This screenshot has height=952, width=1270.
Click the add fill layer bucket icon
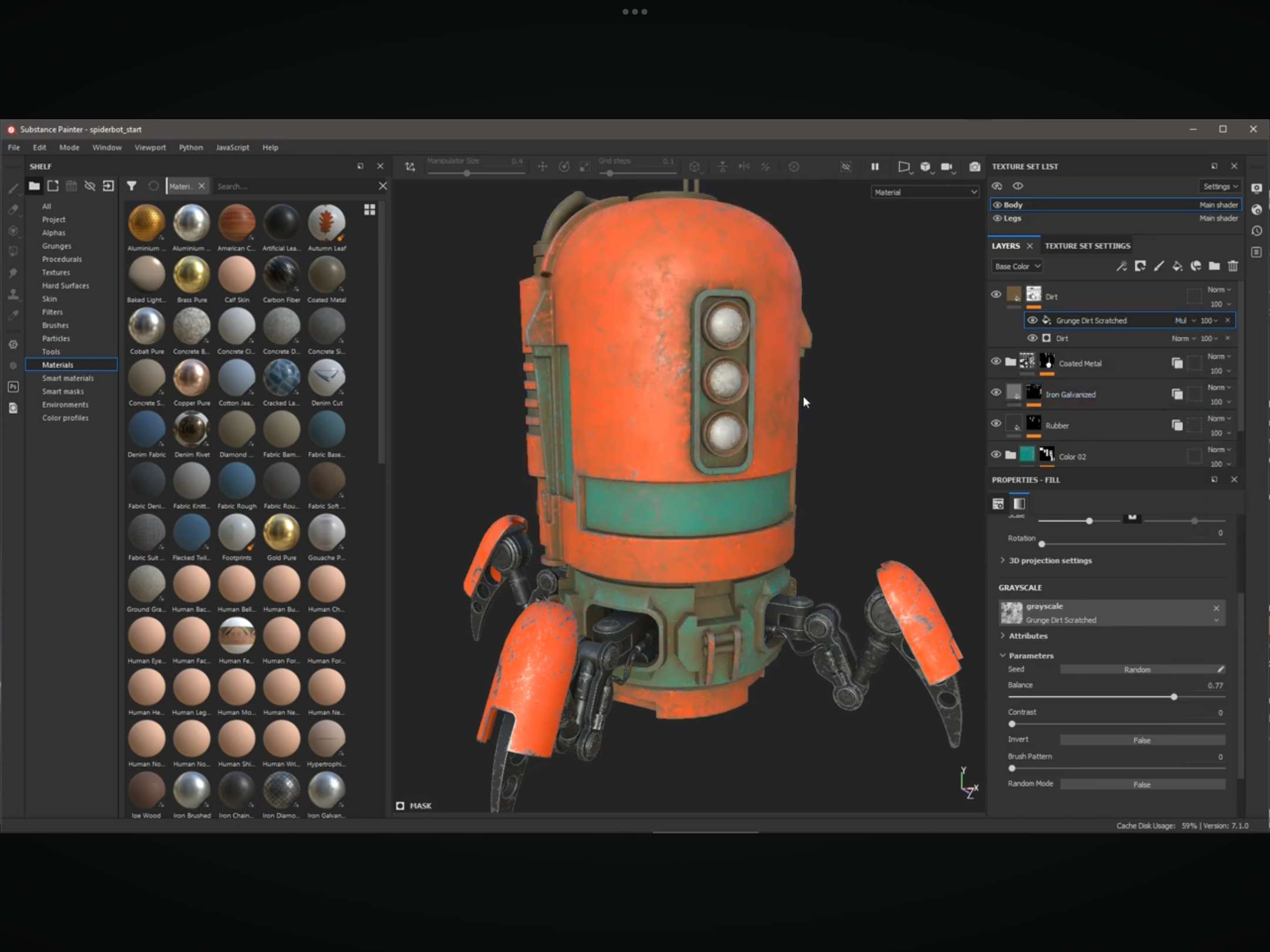click(x=1177, y=266)
